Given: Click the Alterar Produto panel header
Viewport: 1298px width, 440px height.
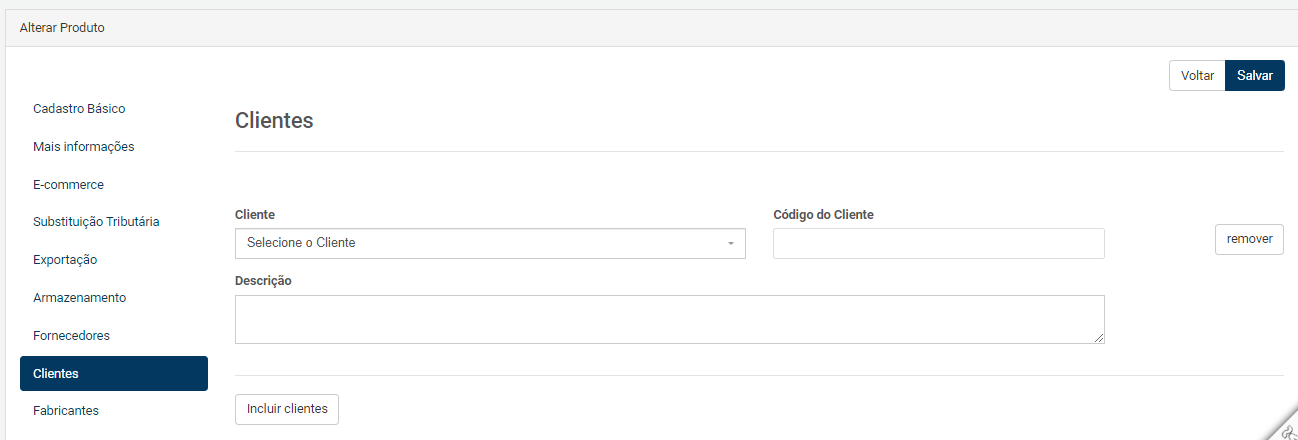Looking at the screenshot, I should 649,28.
